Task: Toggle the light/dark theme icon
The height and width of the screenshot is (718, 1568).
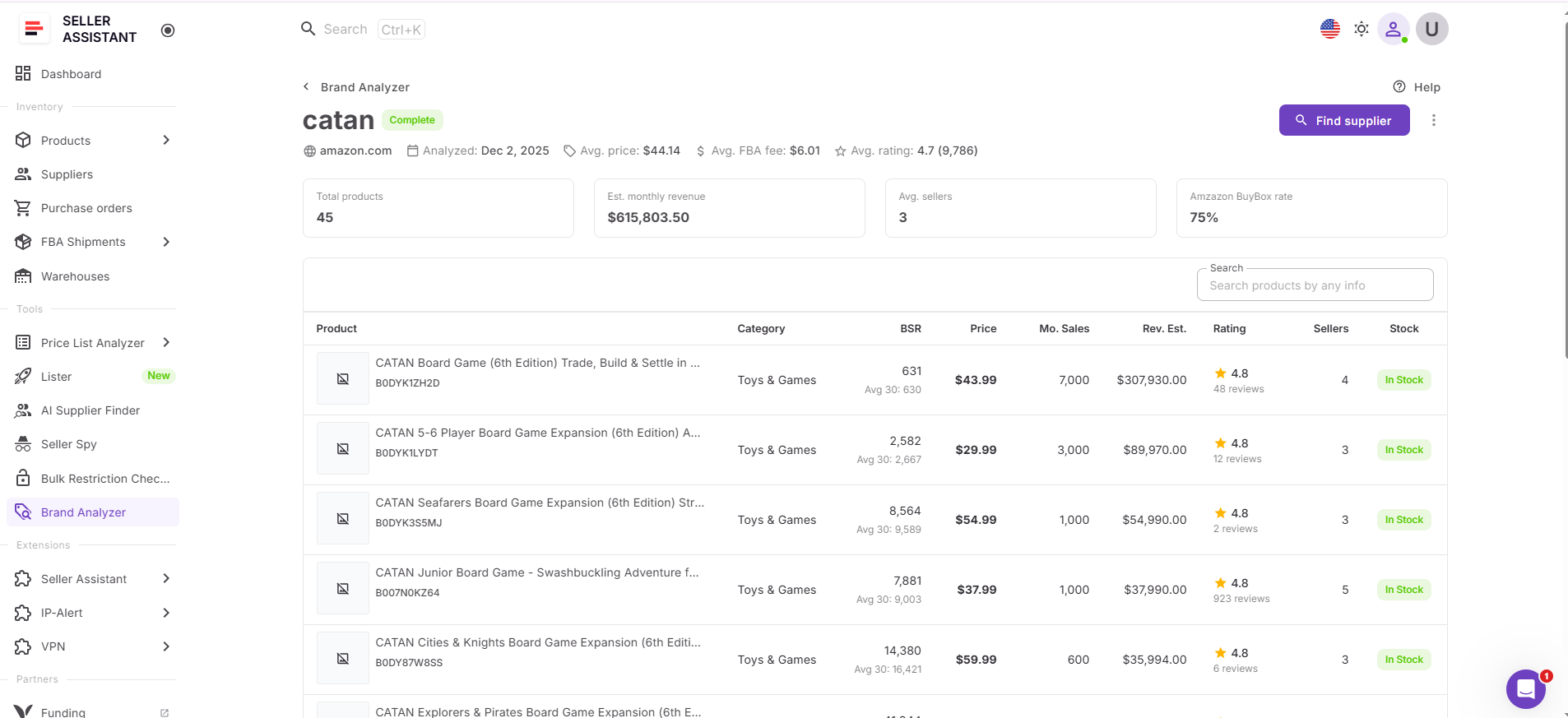Action: coord(1362,29)
